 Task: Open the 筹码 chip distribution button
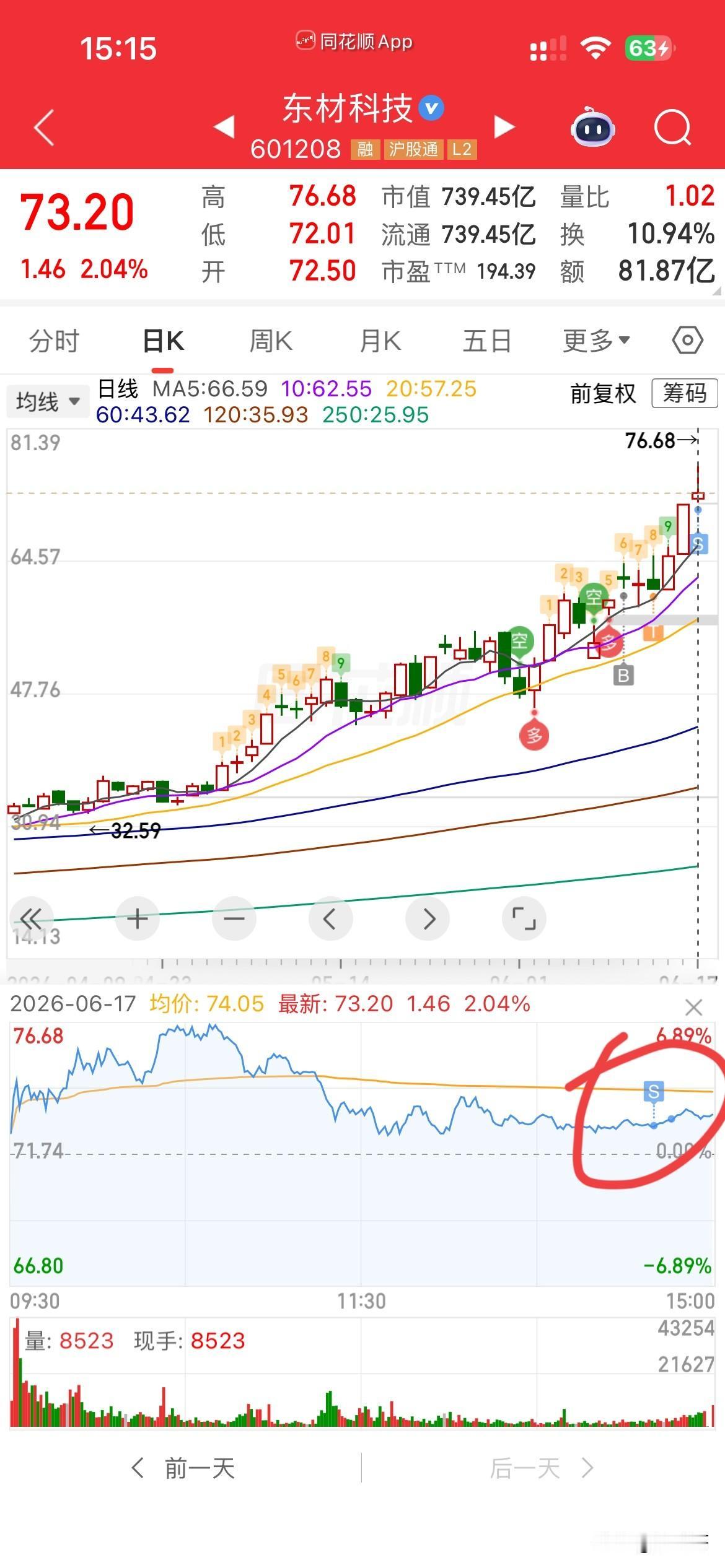[685, 393]
